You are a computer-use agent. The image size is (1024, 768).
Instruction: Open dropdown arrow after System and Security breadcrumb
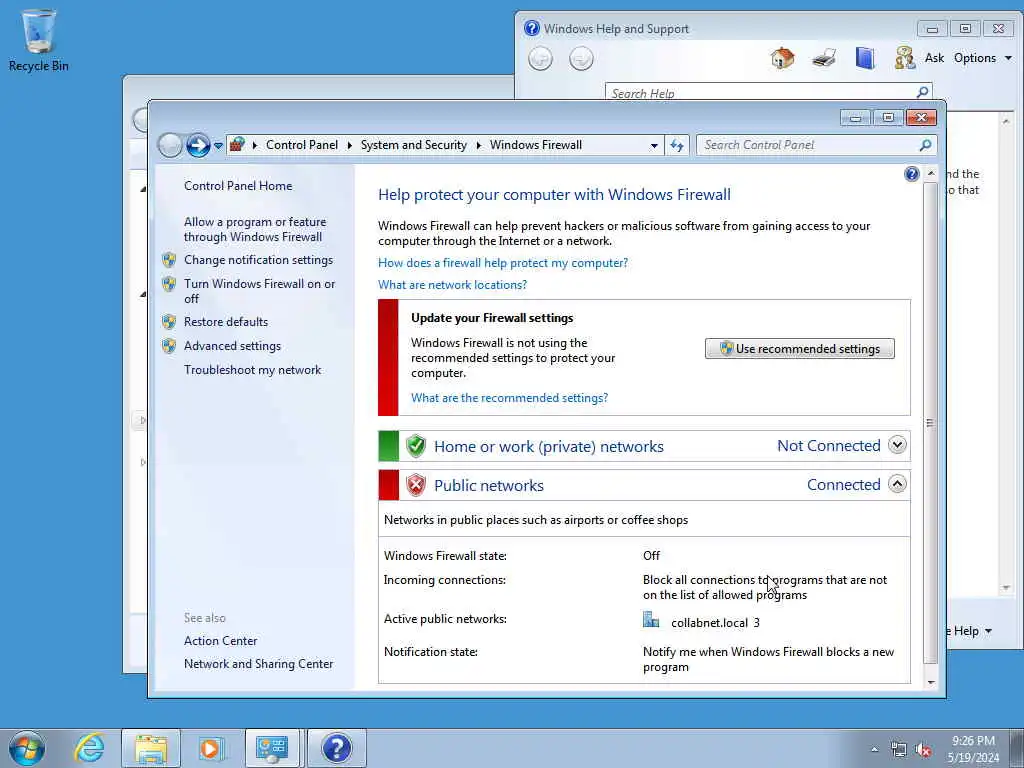[x=479, y=145]
